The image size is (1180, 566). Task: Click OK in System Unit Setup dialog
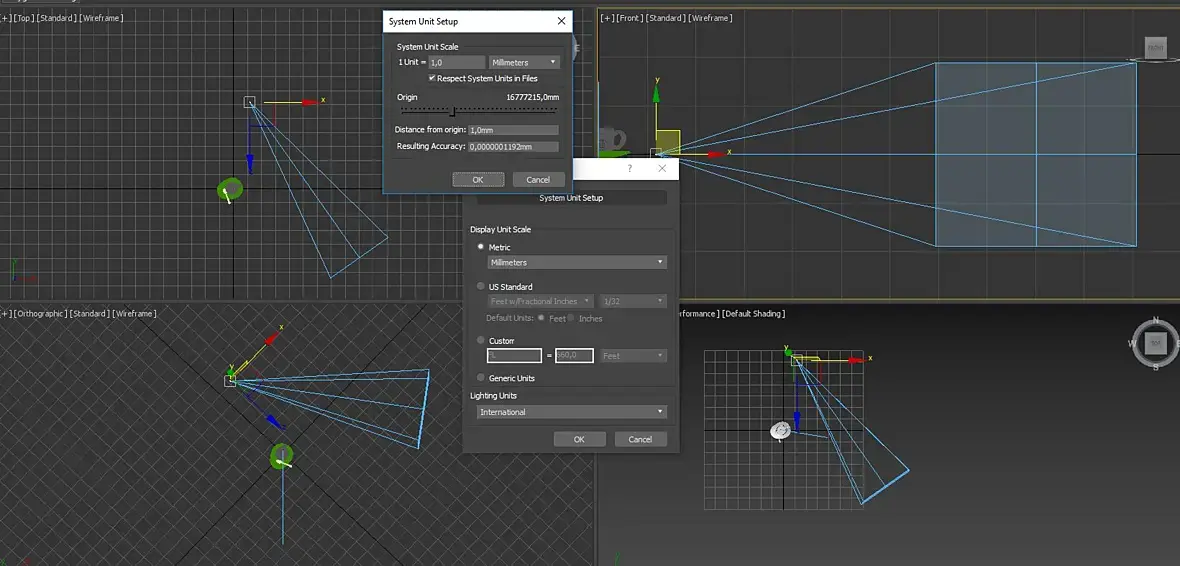tap(478, 180)
